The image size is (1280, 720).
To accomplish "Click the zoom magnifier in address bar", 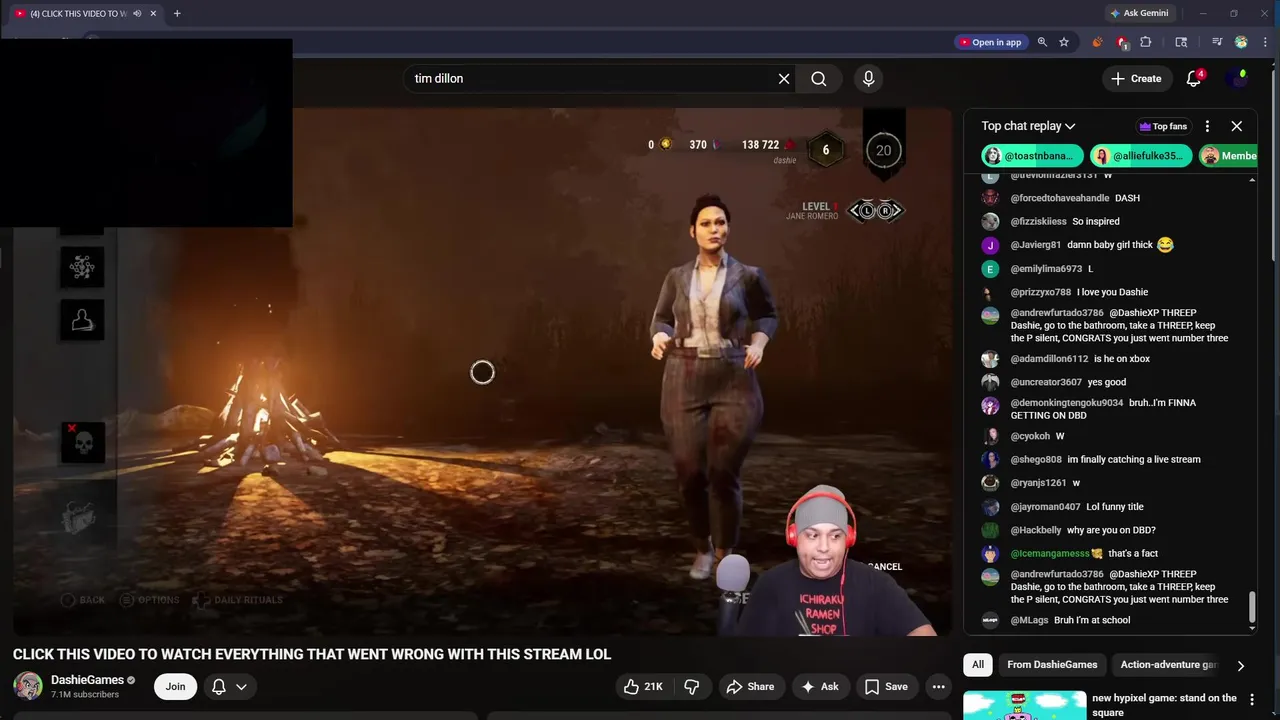I will 1042,42.
